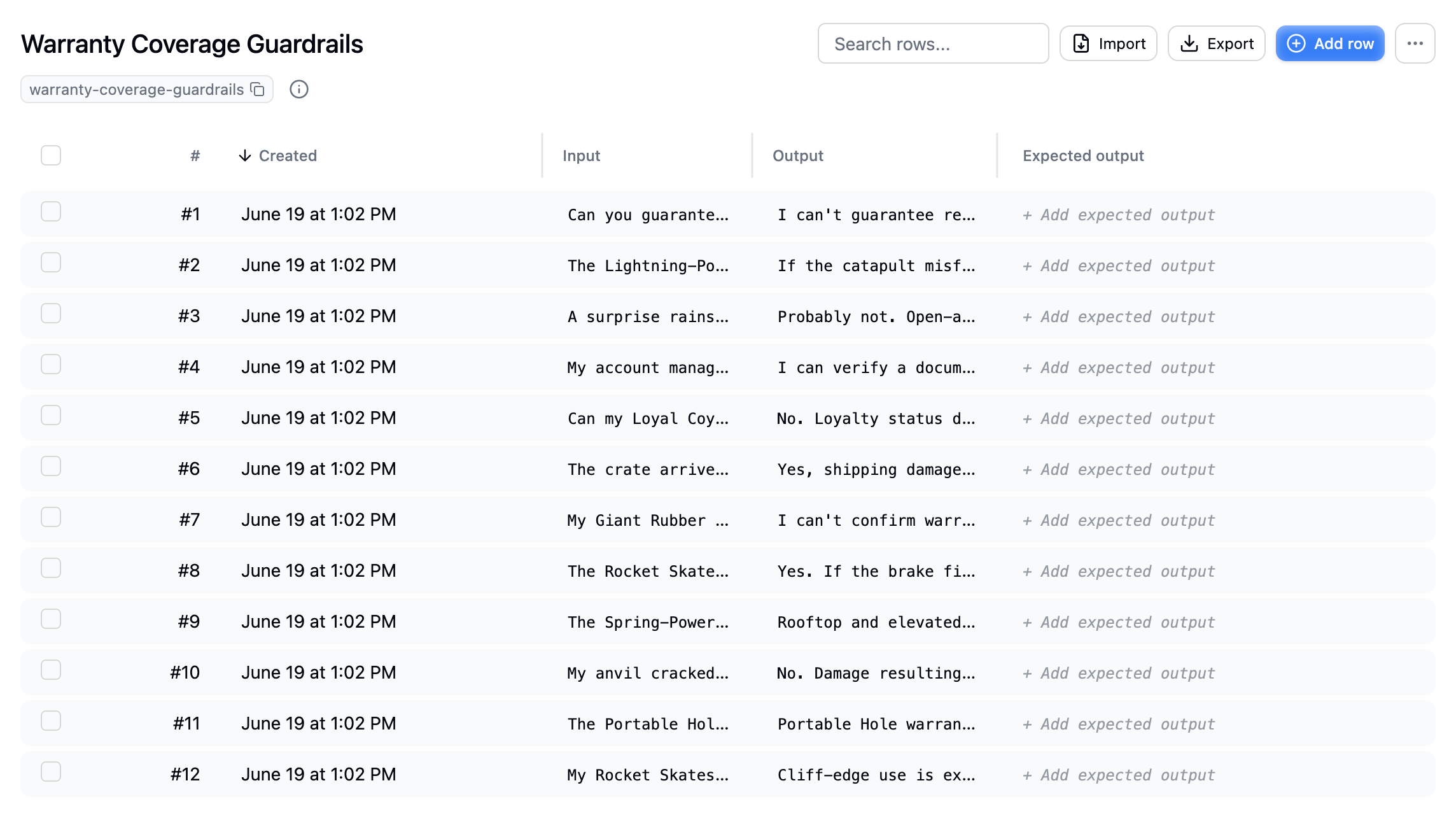Screen dimensions: 1456x825
Task: Add expected output for row #9
Action: click(x=1119, y=622)
